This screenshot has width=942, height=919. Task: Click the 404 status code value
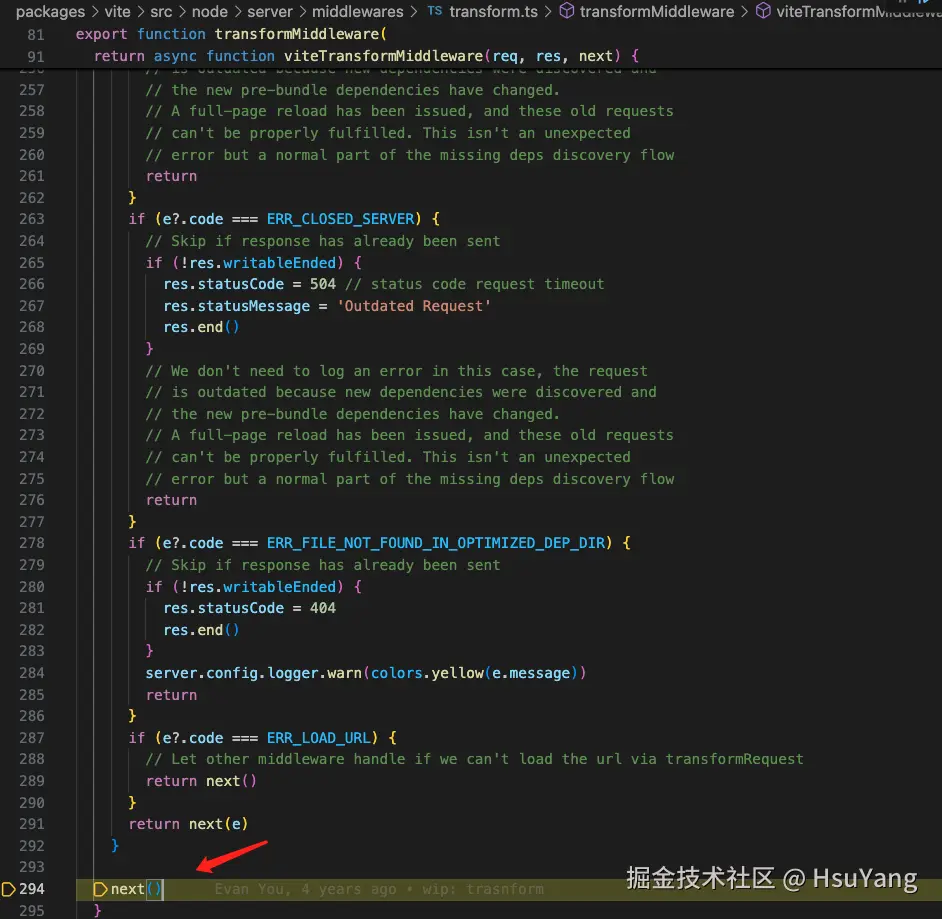pos(323,608)
